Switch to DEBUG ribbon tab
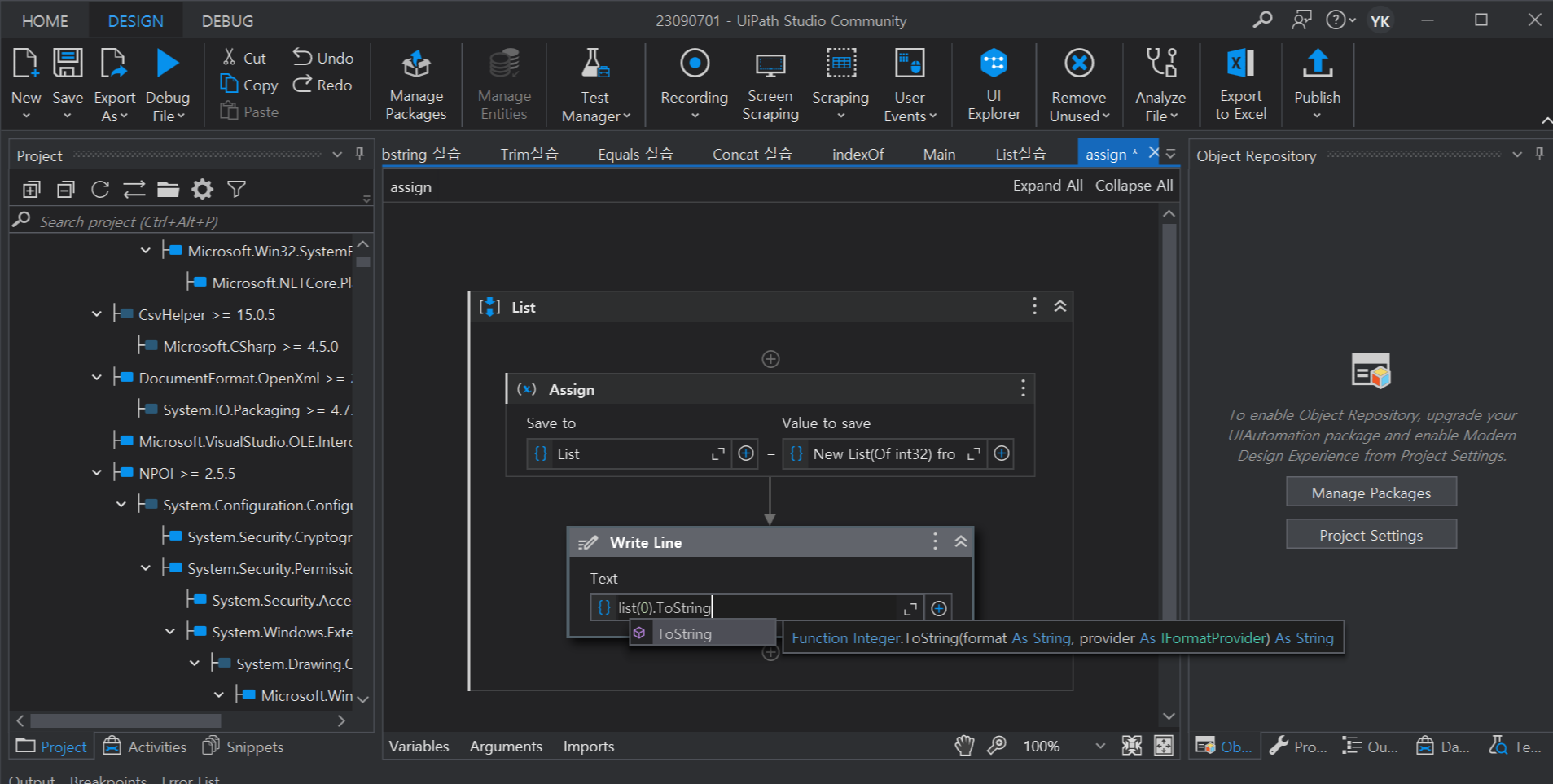Viewport: 1553px width, 784px height. pyautogui.click(x=227, y=21)
